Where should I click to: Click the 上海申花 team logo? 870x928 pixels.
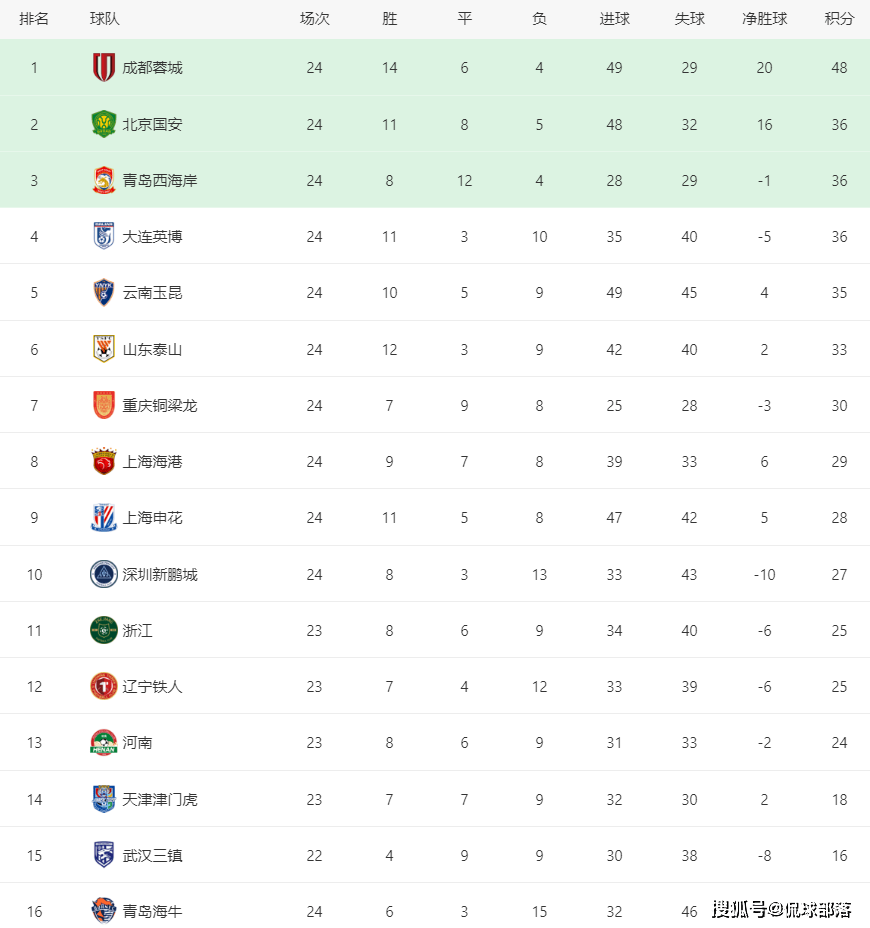pos(104,517)
